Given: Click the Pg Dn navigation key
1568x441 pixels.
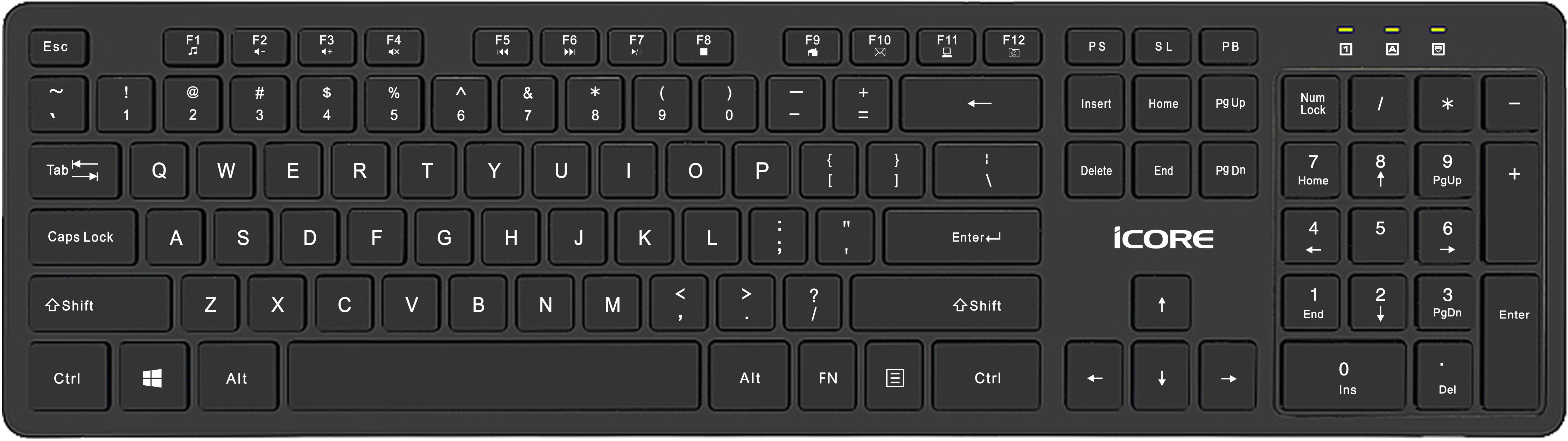Looking at the screenshot, I should pyautogui.click(x=1230, y=170).
